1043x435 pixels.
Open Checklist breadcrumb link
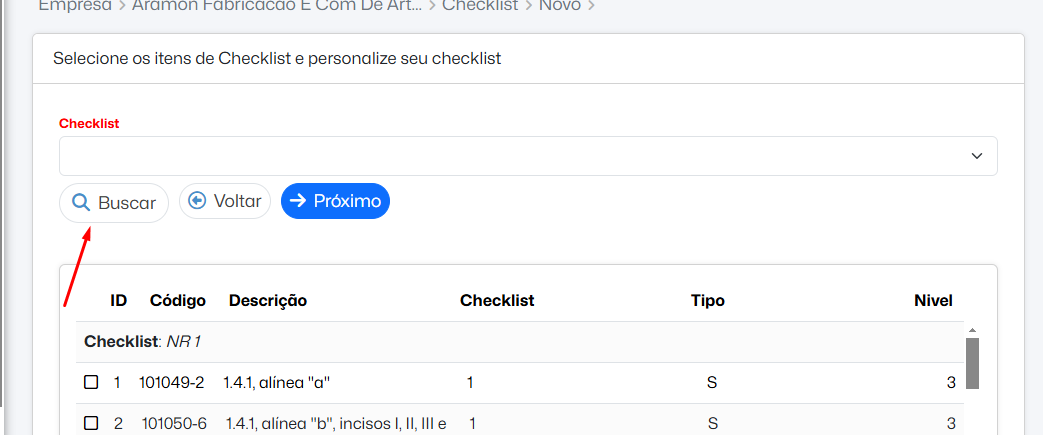click(x=480, y=5)
